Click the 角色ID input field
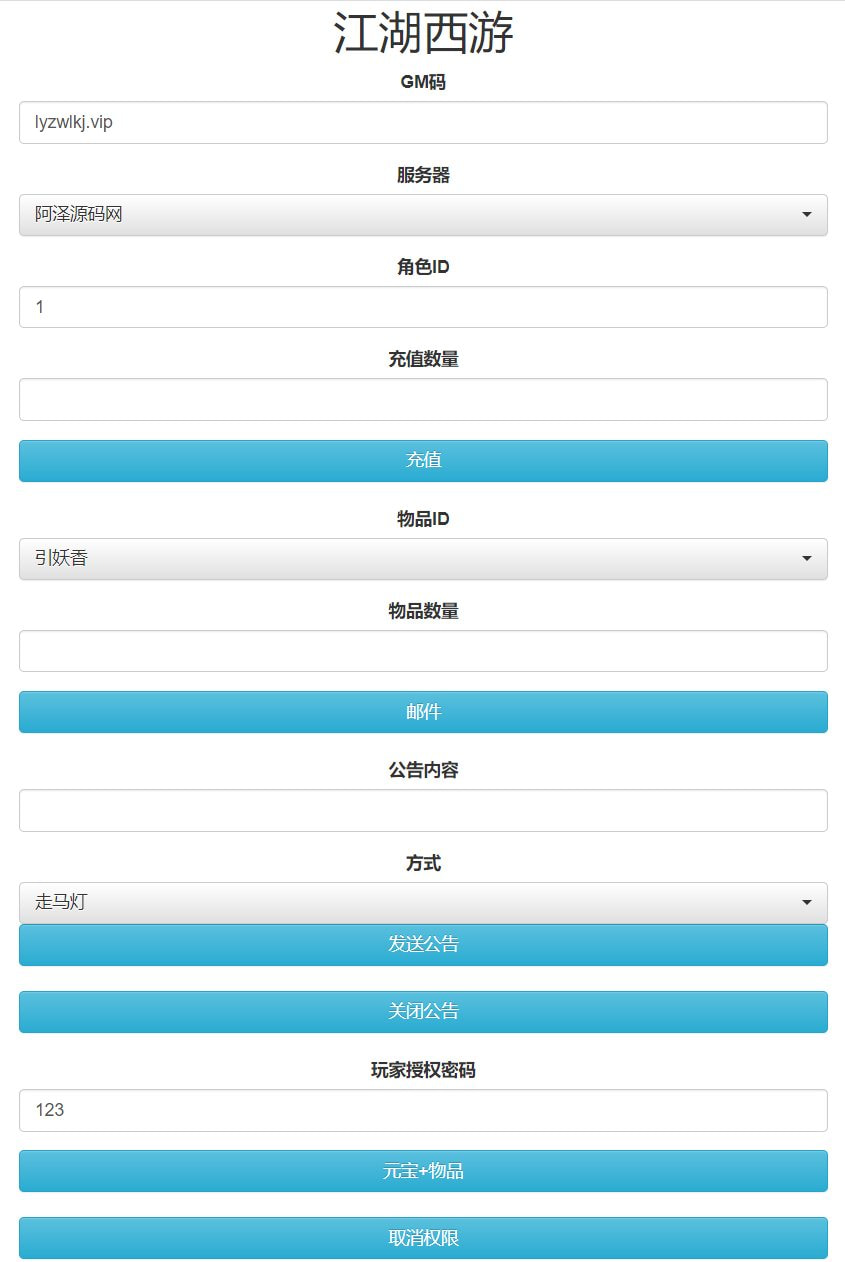 pos(423,307)
